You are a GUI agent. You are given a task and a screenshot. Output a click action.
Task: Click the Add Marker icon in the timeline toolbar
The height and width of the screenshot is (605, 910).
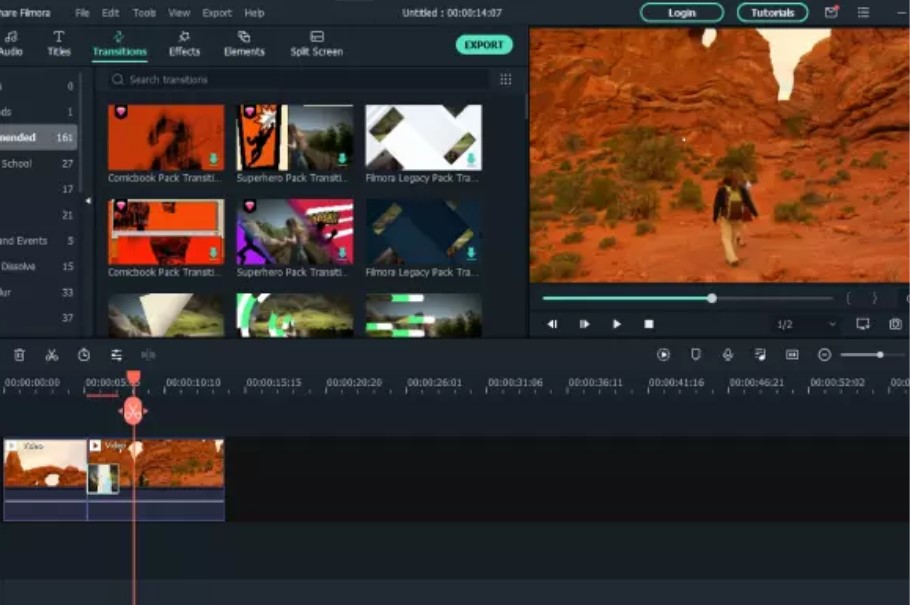[x=696, y=355]
